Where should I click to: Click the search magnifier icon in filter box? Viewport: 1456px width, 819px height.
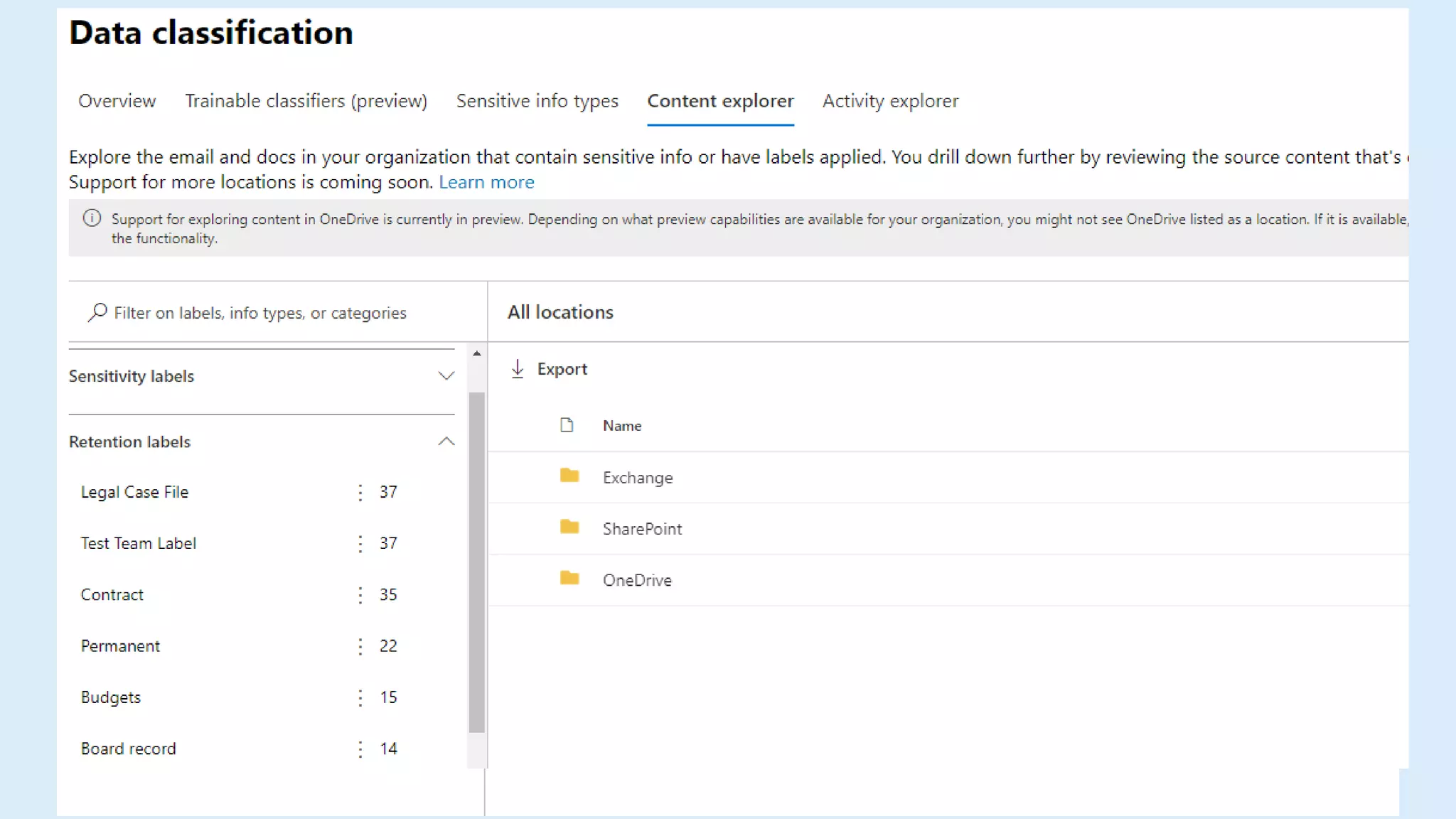tap(97, 312)
